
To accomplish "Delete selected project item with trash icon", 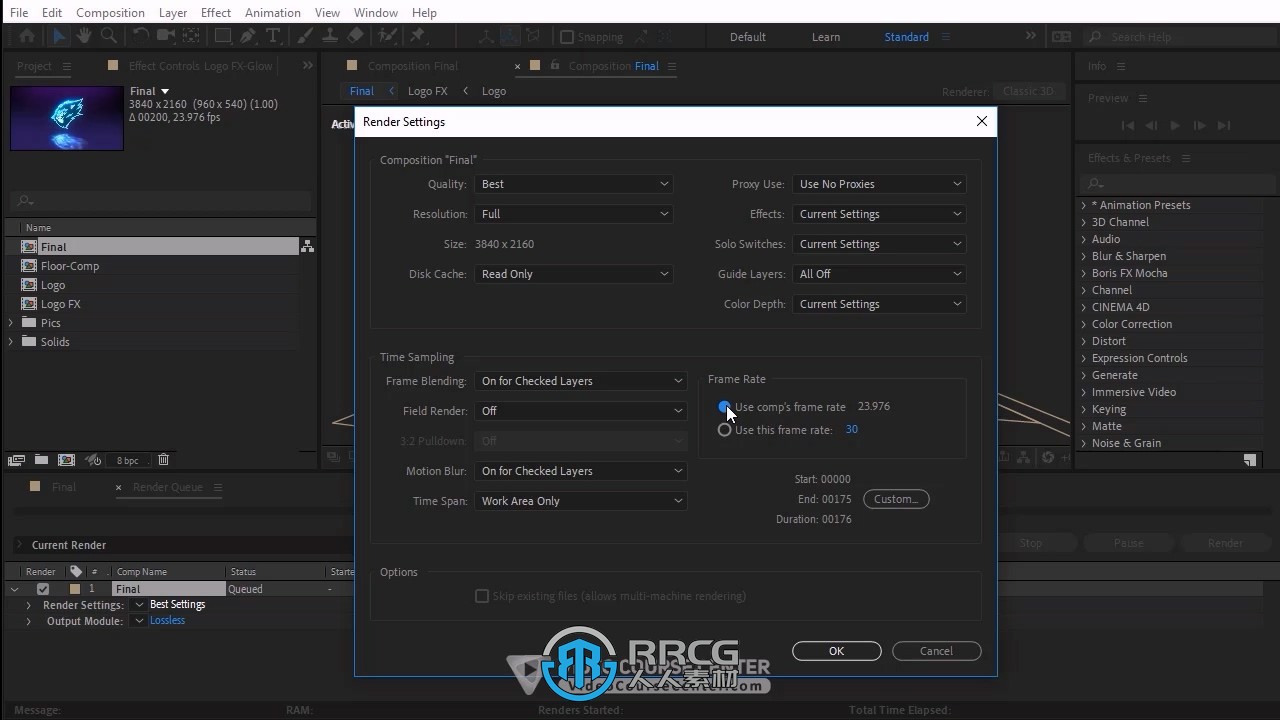I will (164, 460).
